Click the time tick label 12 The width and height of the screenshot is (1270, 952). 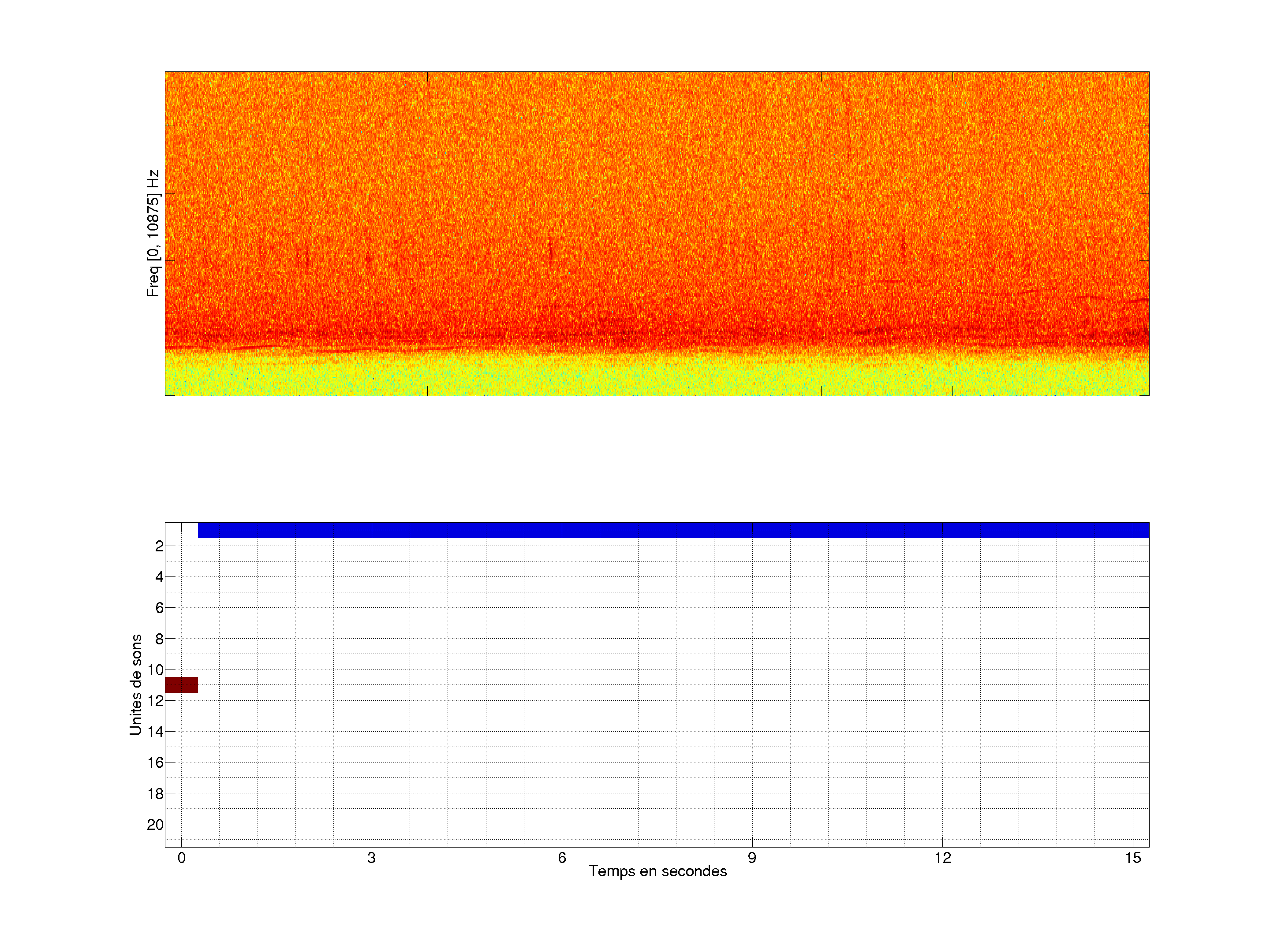tap(942, 858)
